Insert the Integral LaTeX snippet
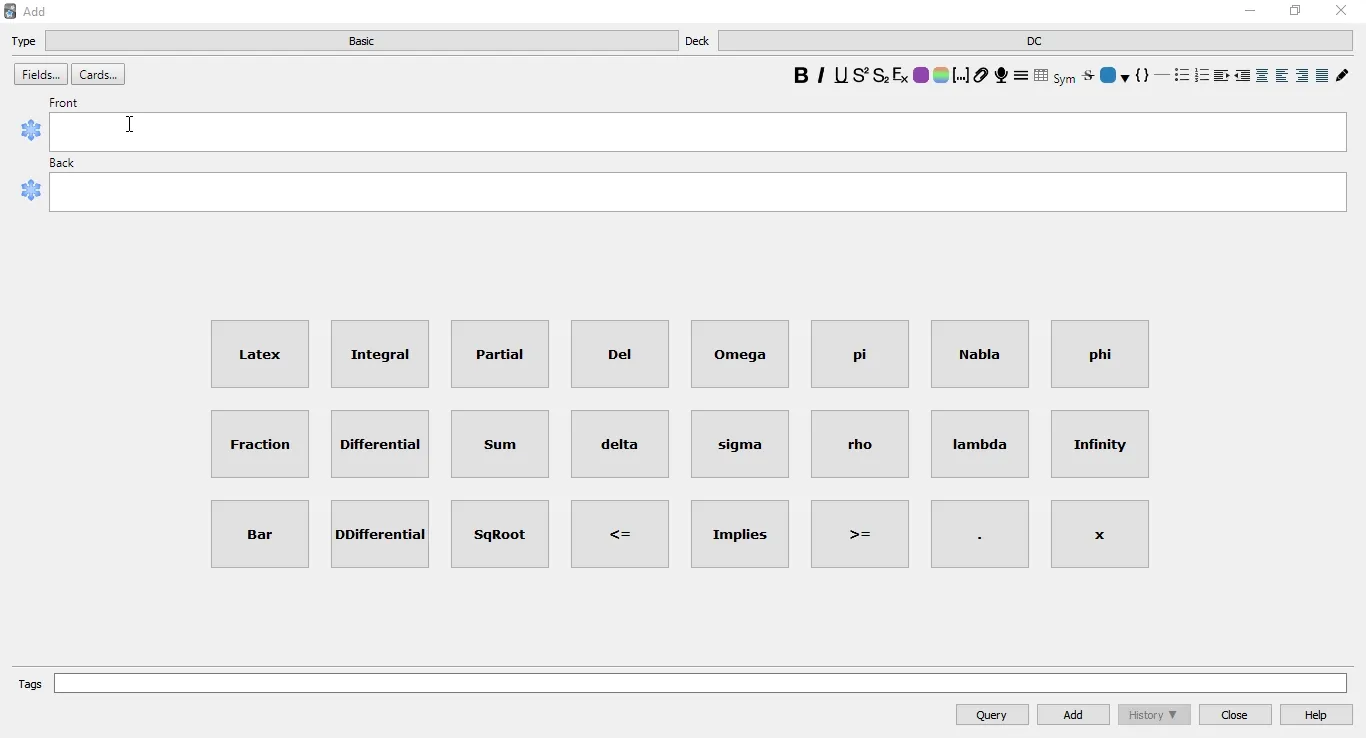1366x738 pixels. point(379,354)
